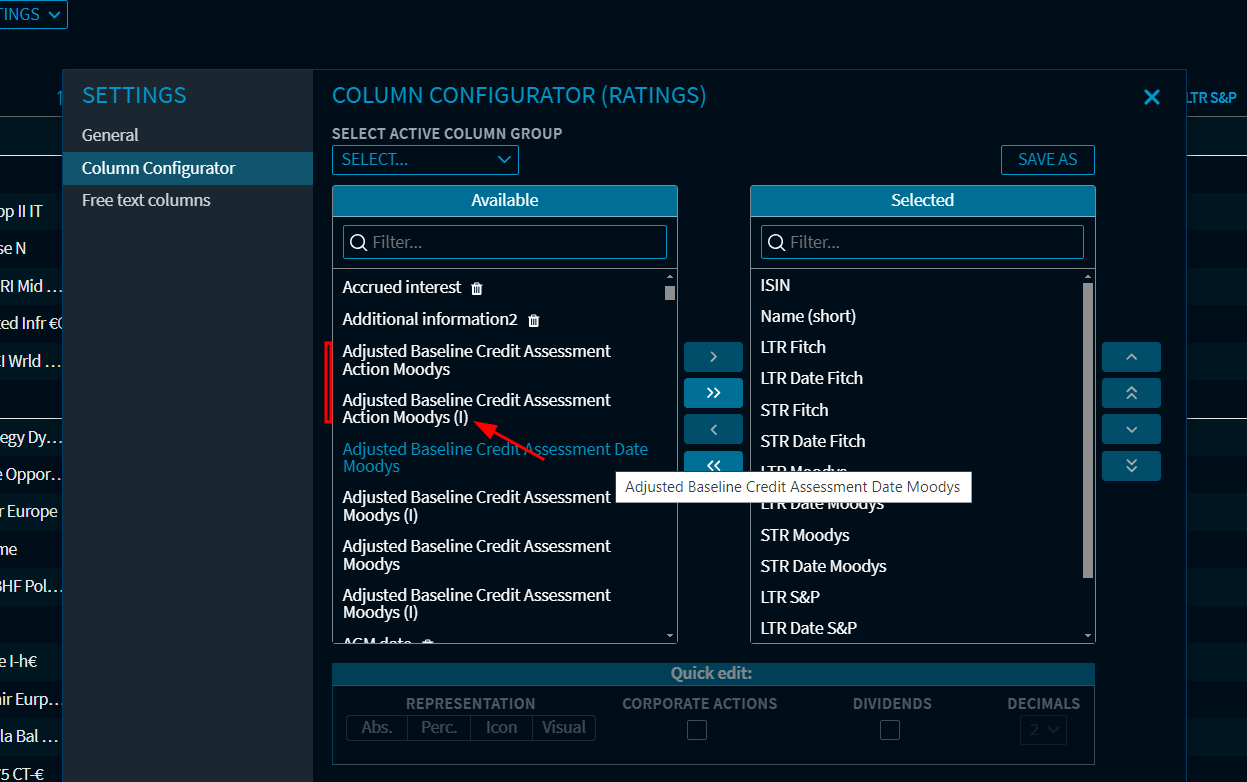The width and height of the screenshot is (1247, 782).
Task: Move selected column to the very top
Action: click(1131, 393)
